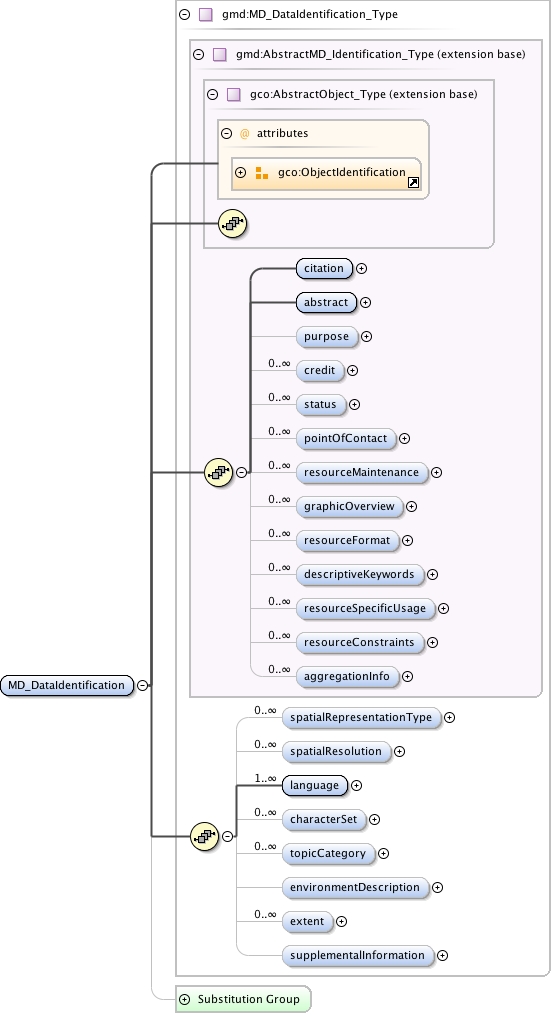Open the reference arrow on gco:ObjectIdentification

pyautogui.click(x=413, y=183)
